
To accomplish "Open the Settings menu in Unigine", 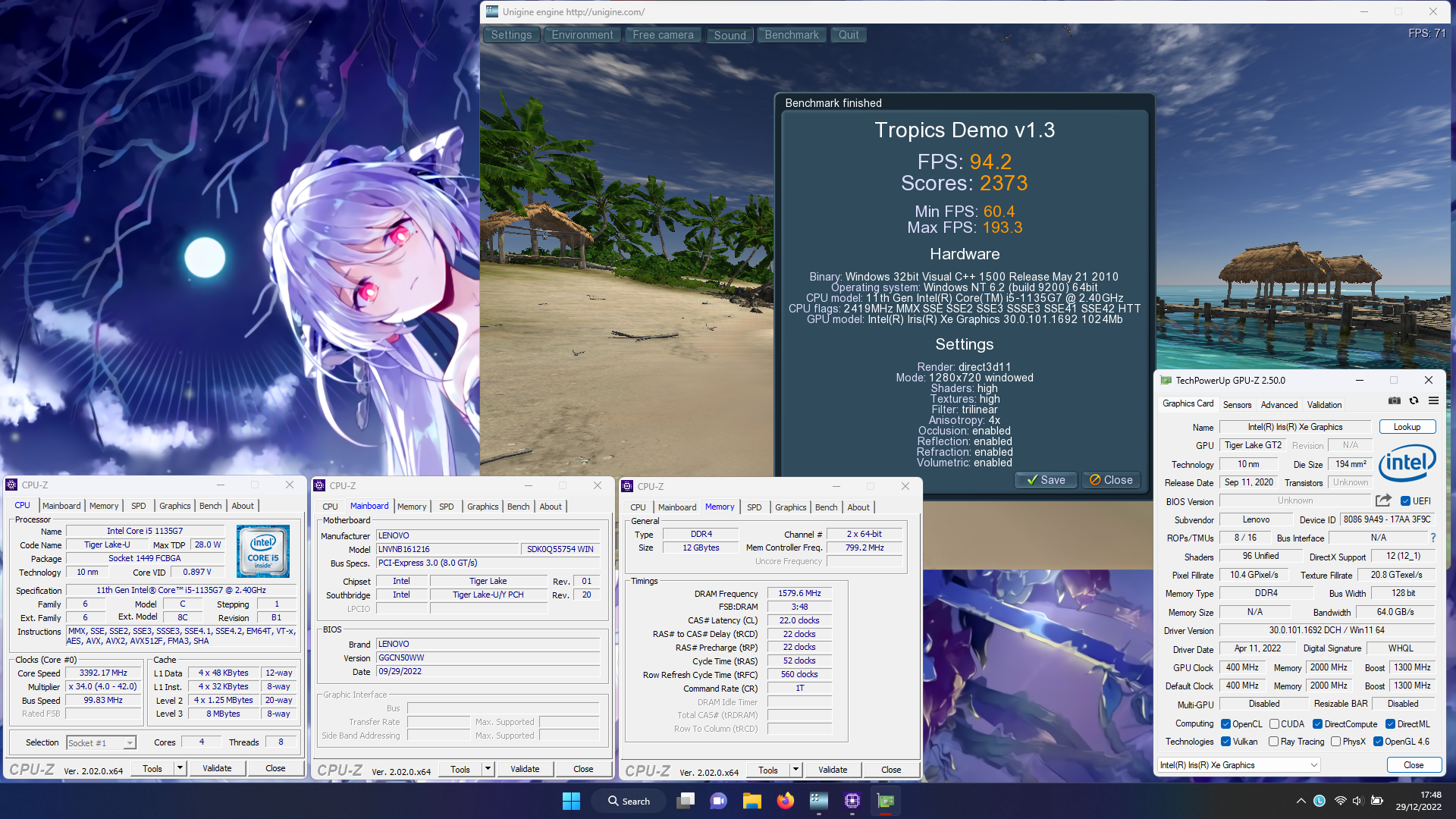I will (x=511, y=35).
